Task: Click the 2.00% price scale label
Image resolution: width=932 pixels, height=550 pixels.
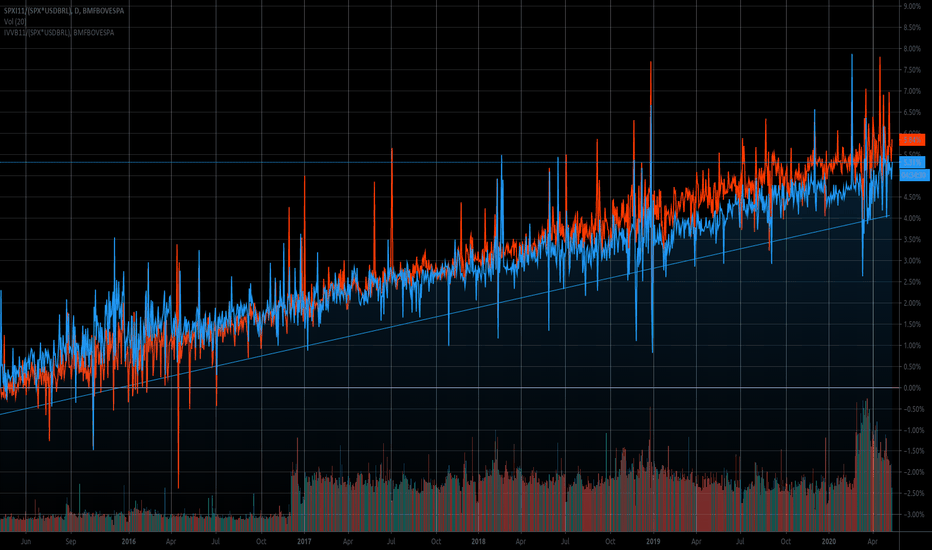Action: click(x=912, y=303)
